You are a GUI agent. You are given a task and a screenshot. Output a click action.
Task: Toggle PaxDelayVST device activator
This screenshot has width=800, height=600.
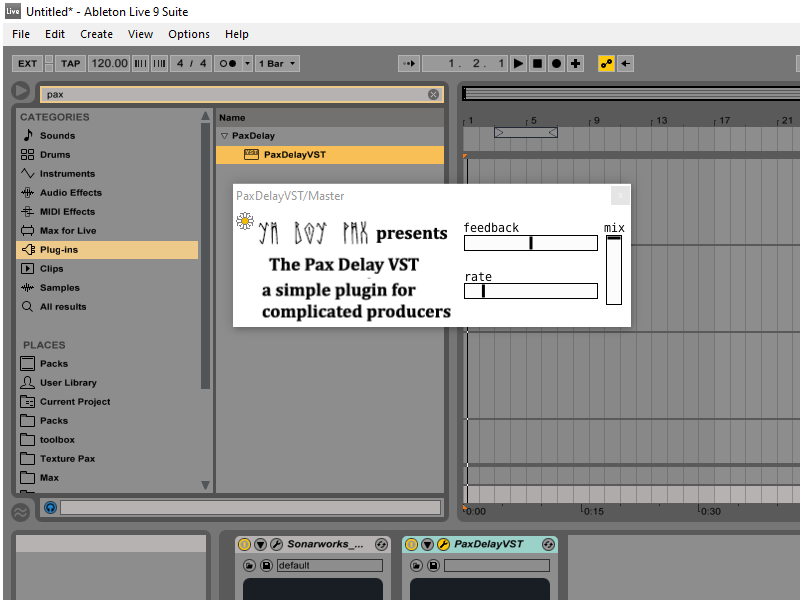(x=411, y=544)
